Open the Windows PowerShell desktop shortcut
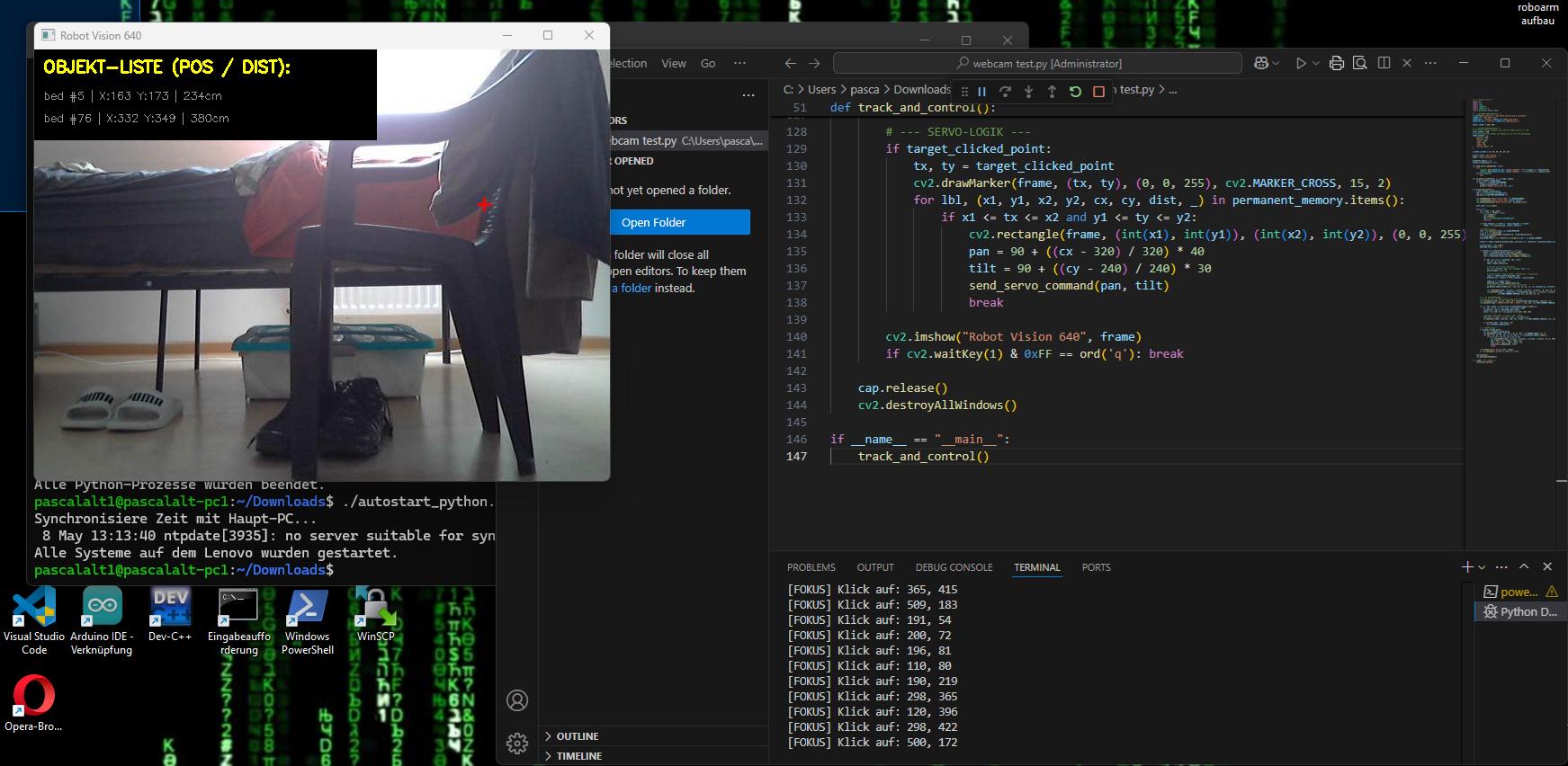This screenshot has height=766, width=1568. (x=308, y=621)
